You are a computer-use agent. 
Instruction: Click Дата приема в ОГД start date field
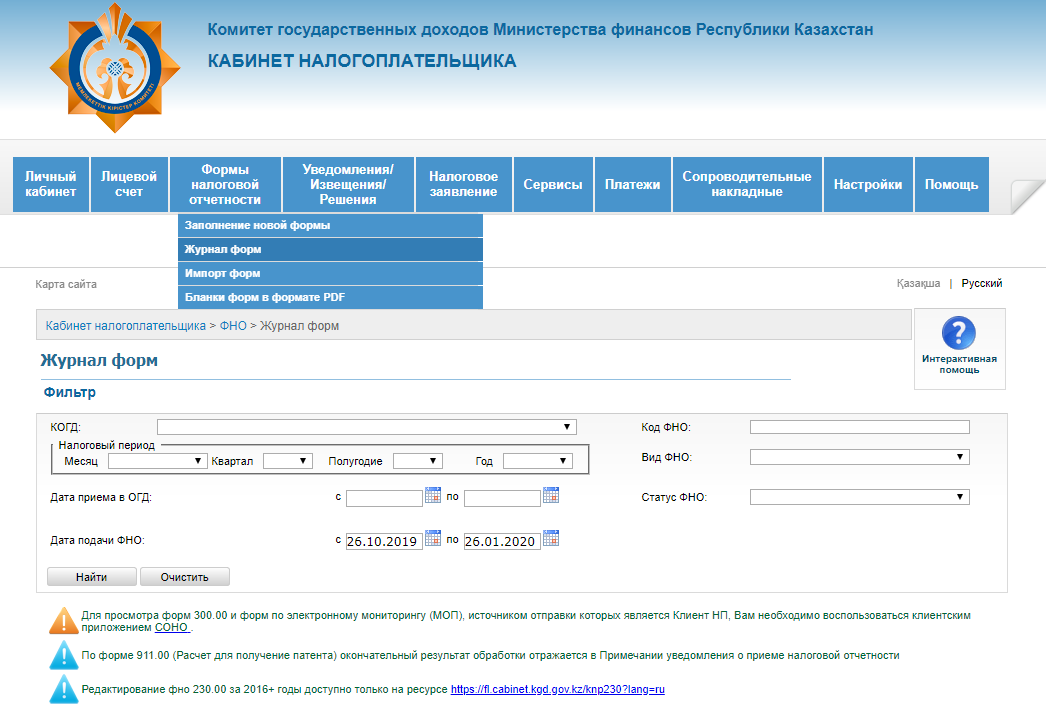click(384, 498)
